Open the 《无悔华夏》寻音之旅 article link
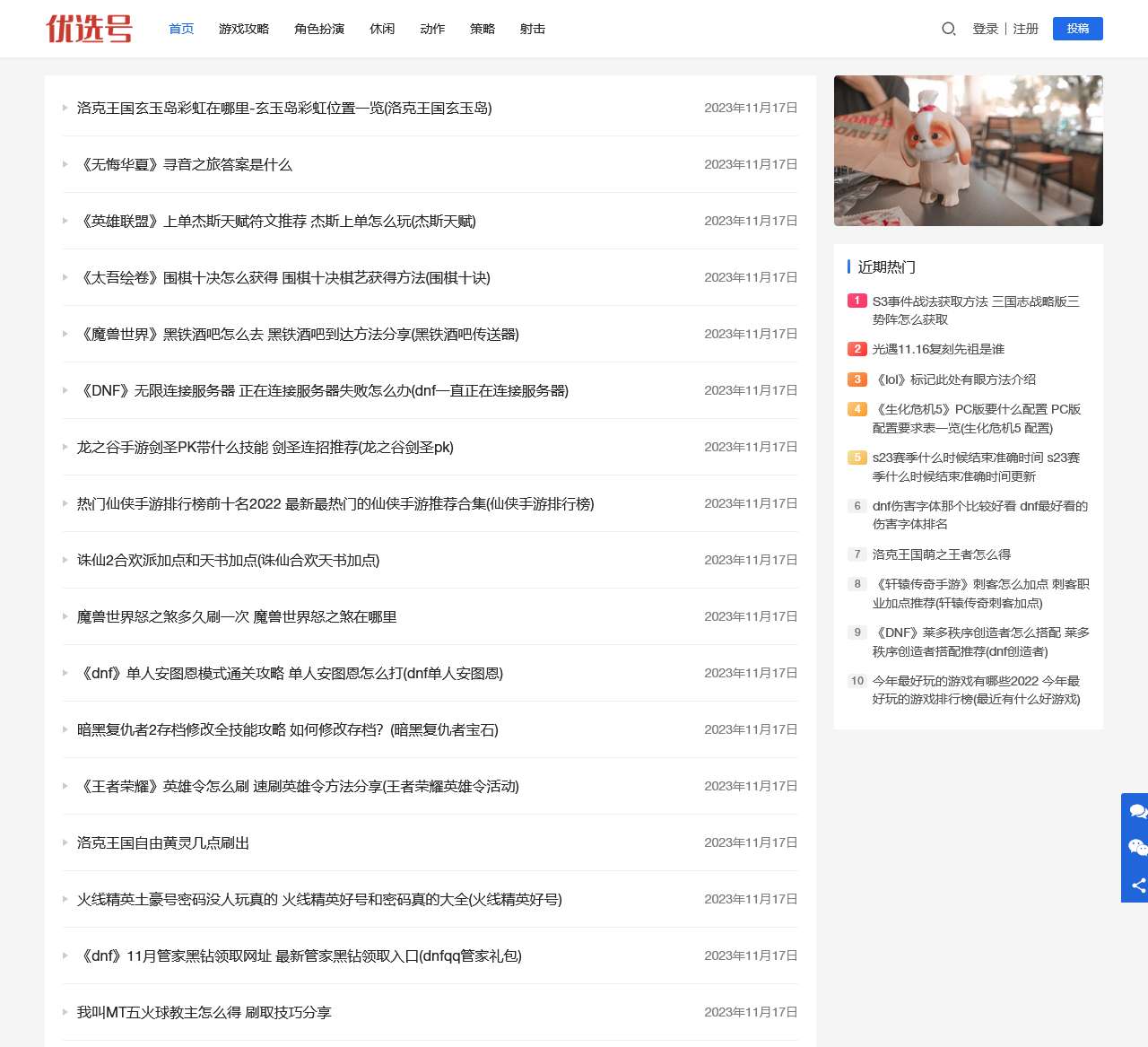Viewport: 1148px width, 1047px height. (x=187, y=165)
